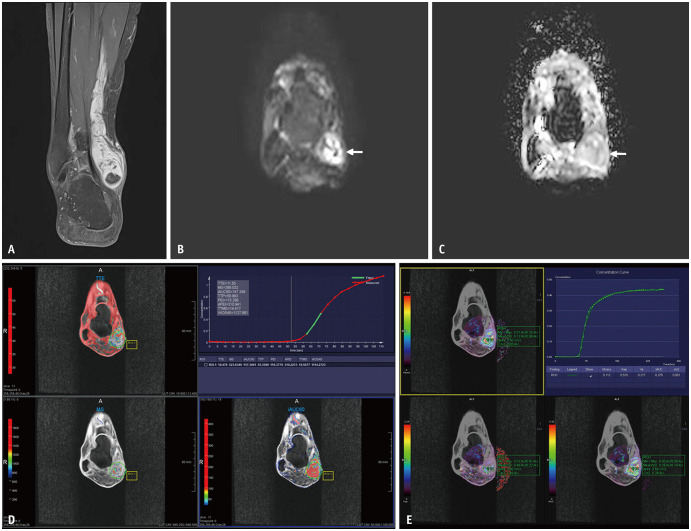Click the rainbow color scale on MS map
The width and height of the screenshot is (691, 531).
(10, 455)
